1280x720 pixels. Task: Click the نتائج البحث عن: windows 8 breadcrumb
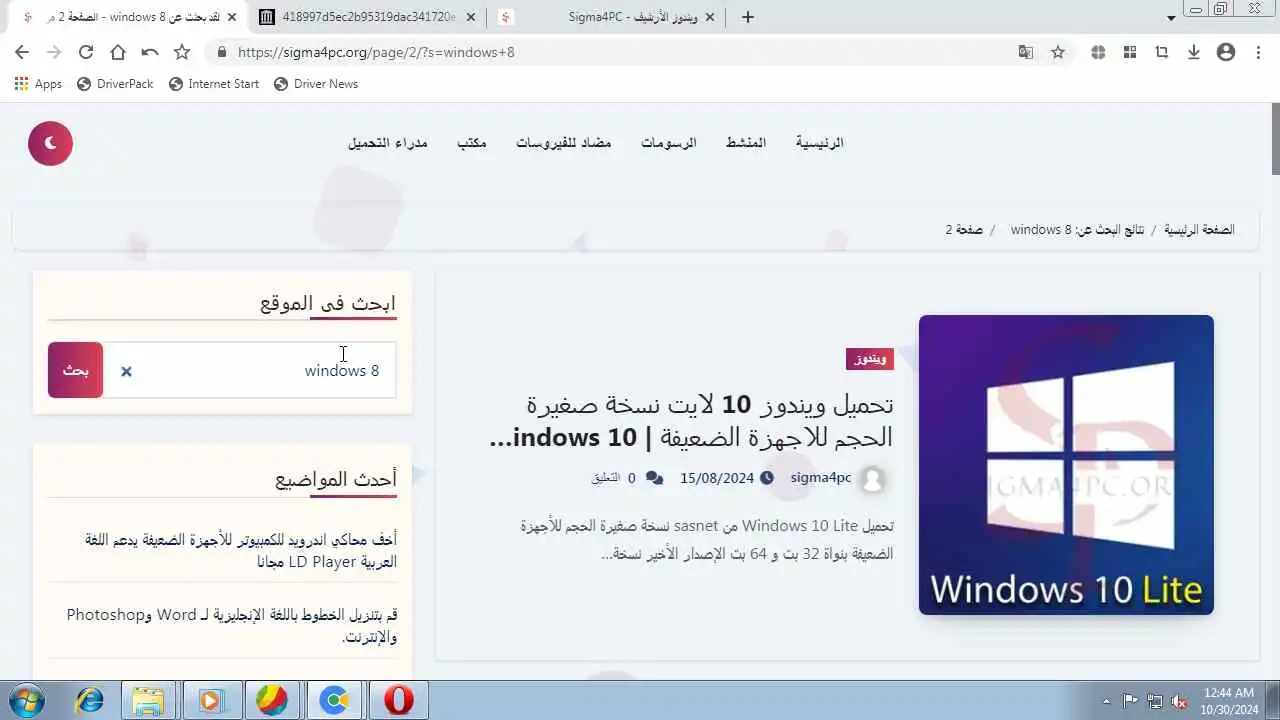(1078, 229)
